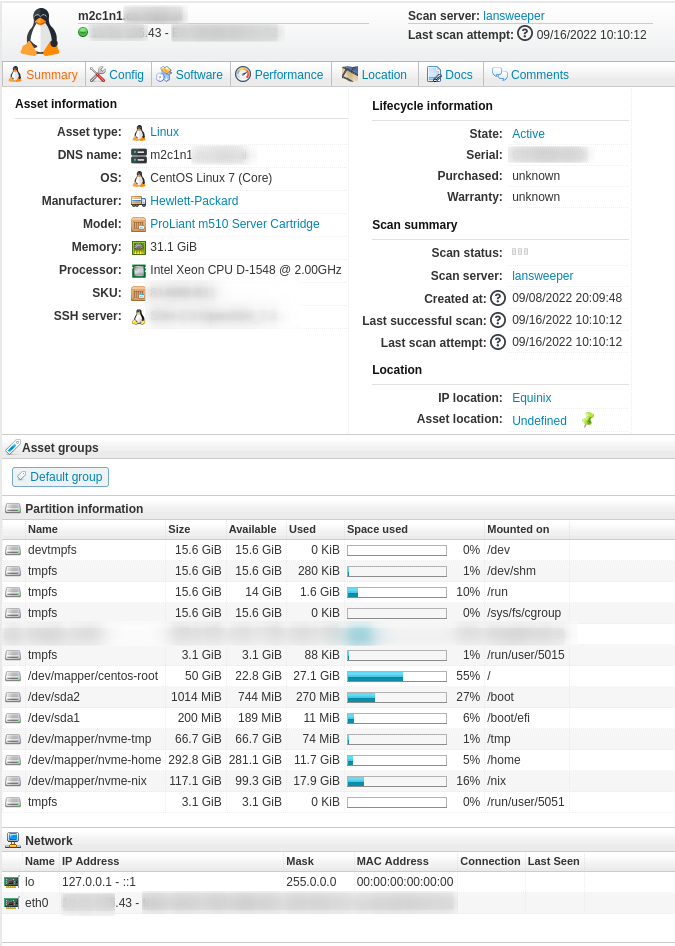Open the Performance tab
Screen dimensions: 675x946
[279, 75]
